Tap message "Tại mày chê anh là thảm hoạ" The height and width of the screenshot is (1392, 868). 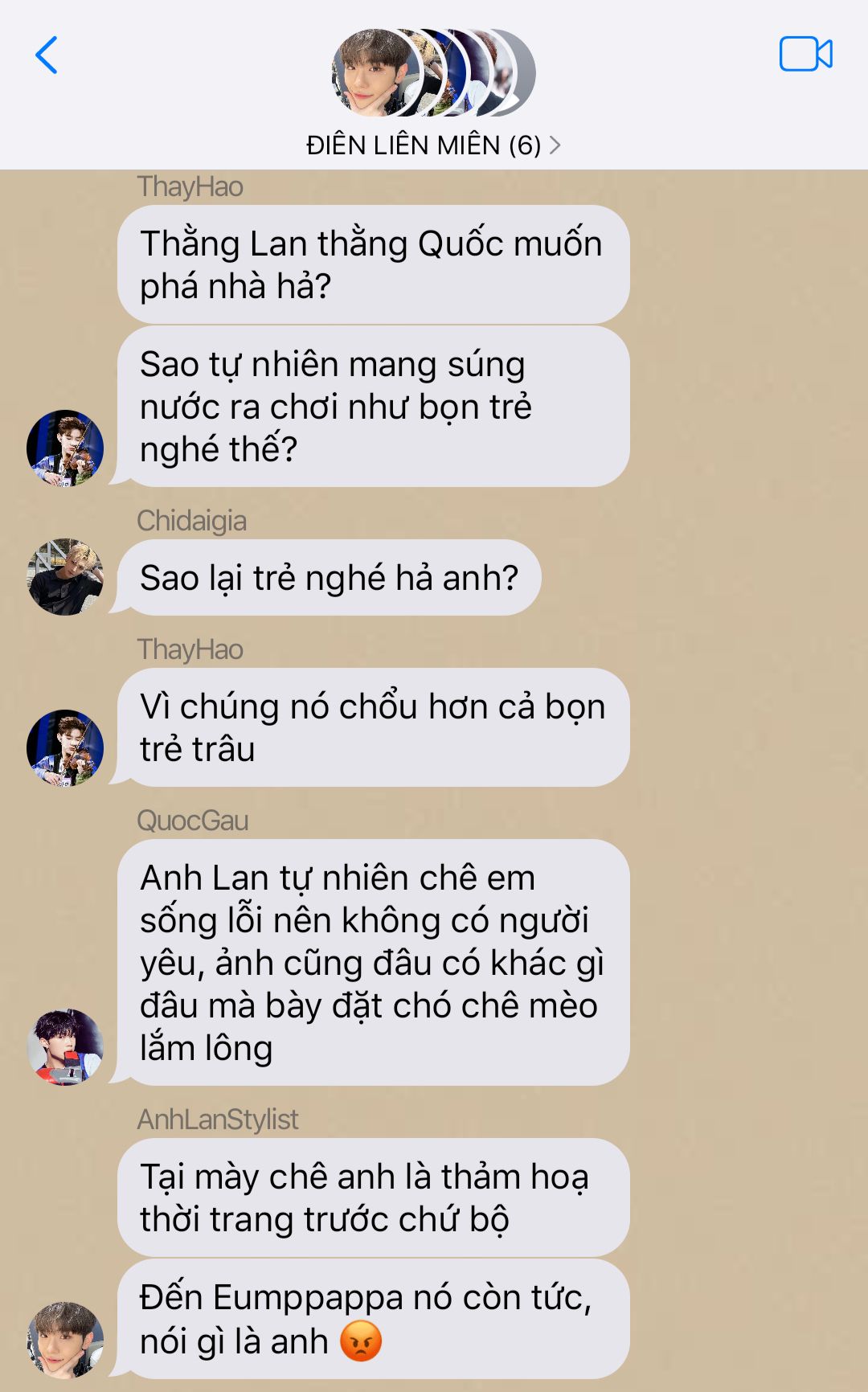pos(374,1198)
